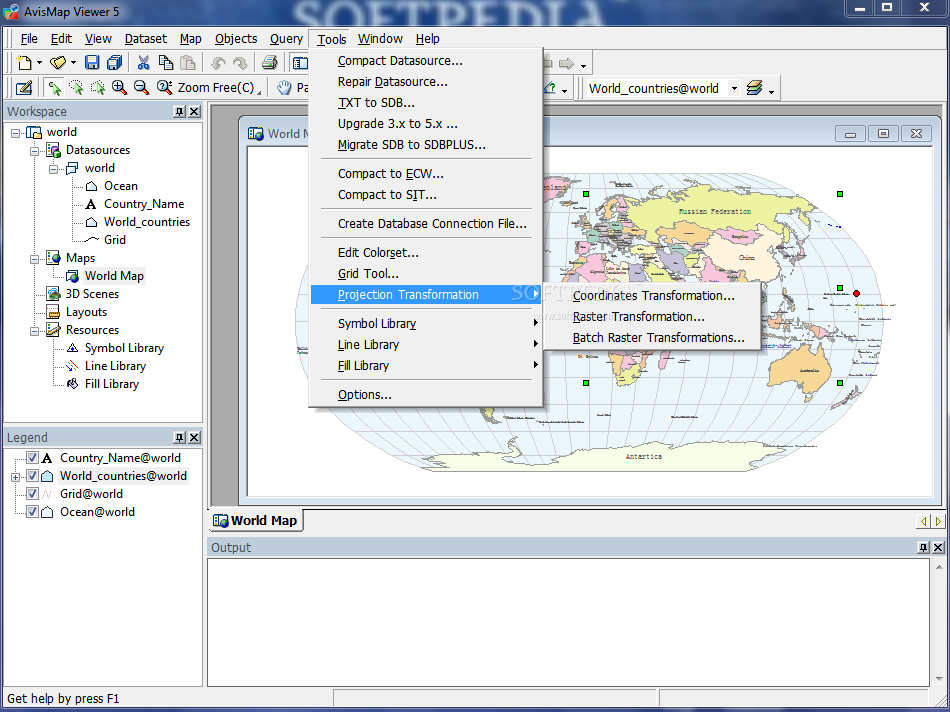
Task: Collapse the Datasources tree node
Action: coord(35,150)
